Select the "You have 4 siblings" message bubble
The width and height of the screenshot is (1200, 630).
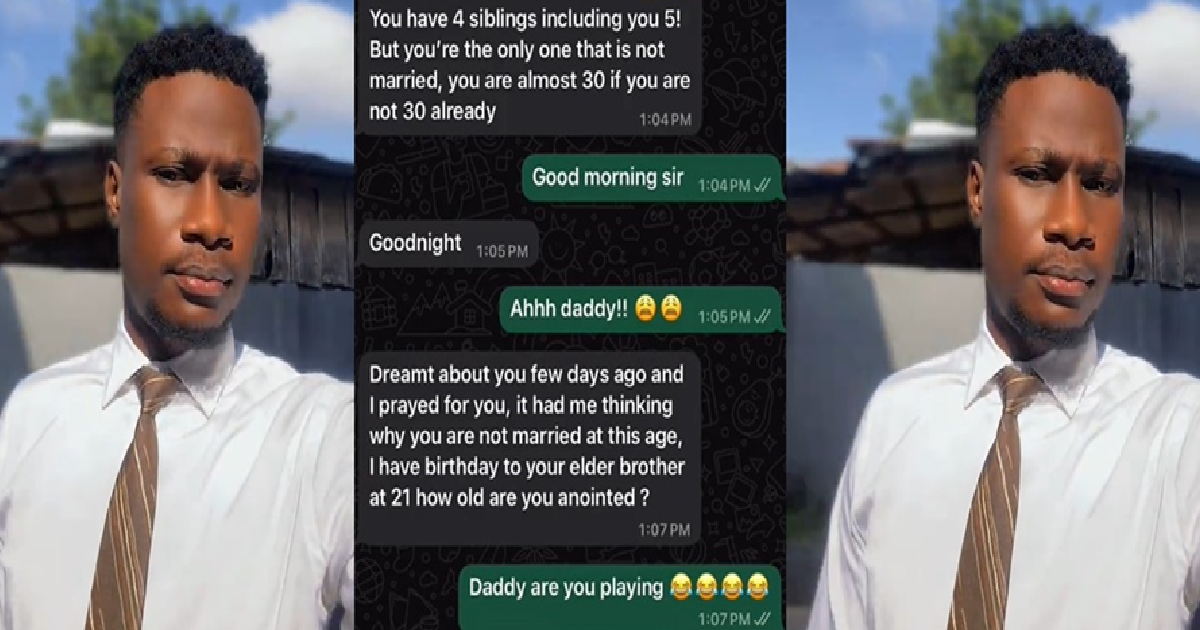point(529,67)
